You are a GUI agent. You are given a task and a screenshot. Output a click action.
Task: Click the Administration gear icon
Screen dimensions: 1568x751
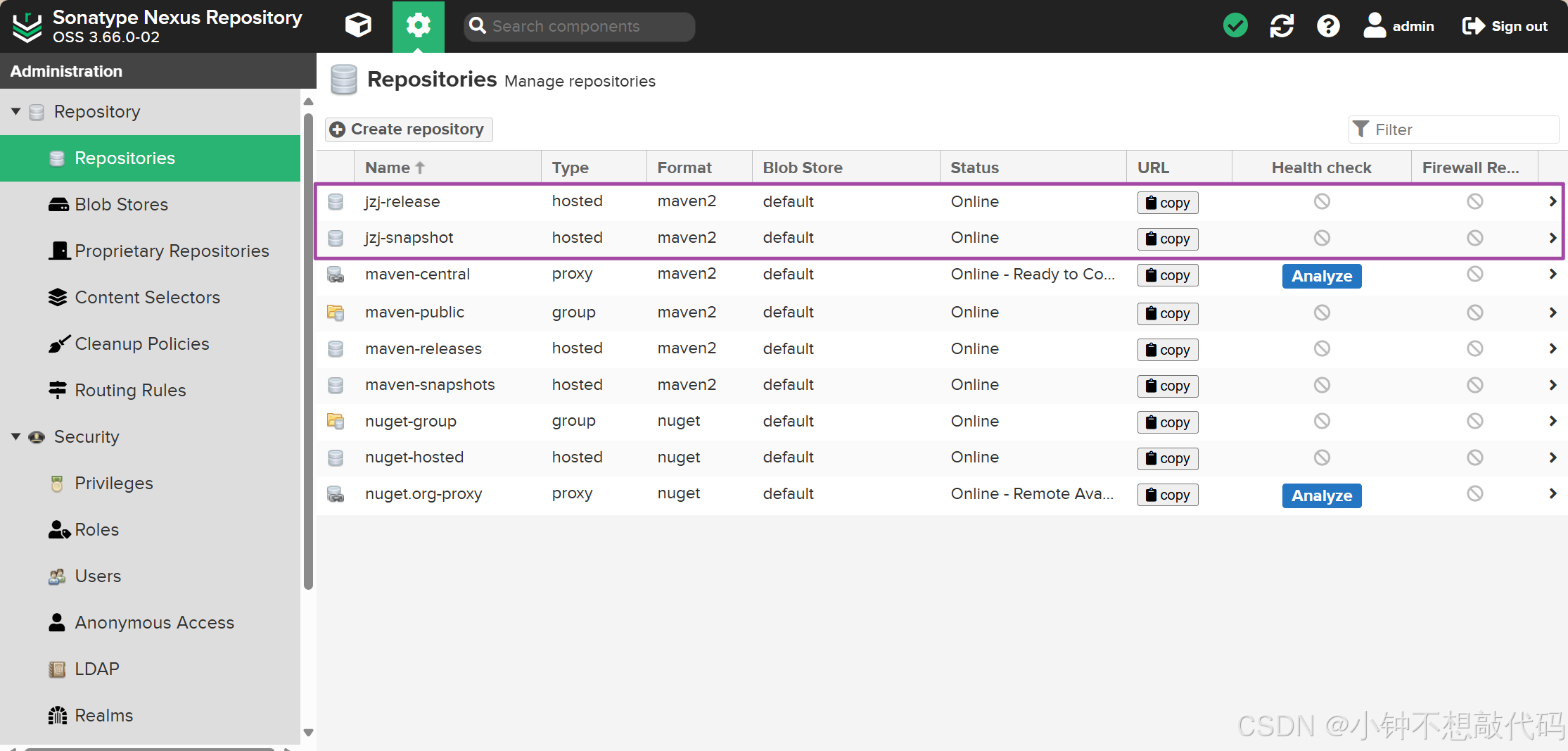[418, 26]
